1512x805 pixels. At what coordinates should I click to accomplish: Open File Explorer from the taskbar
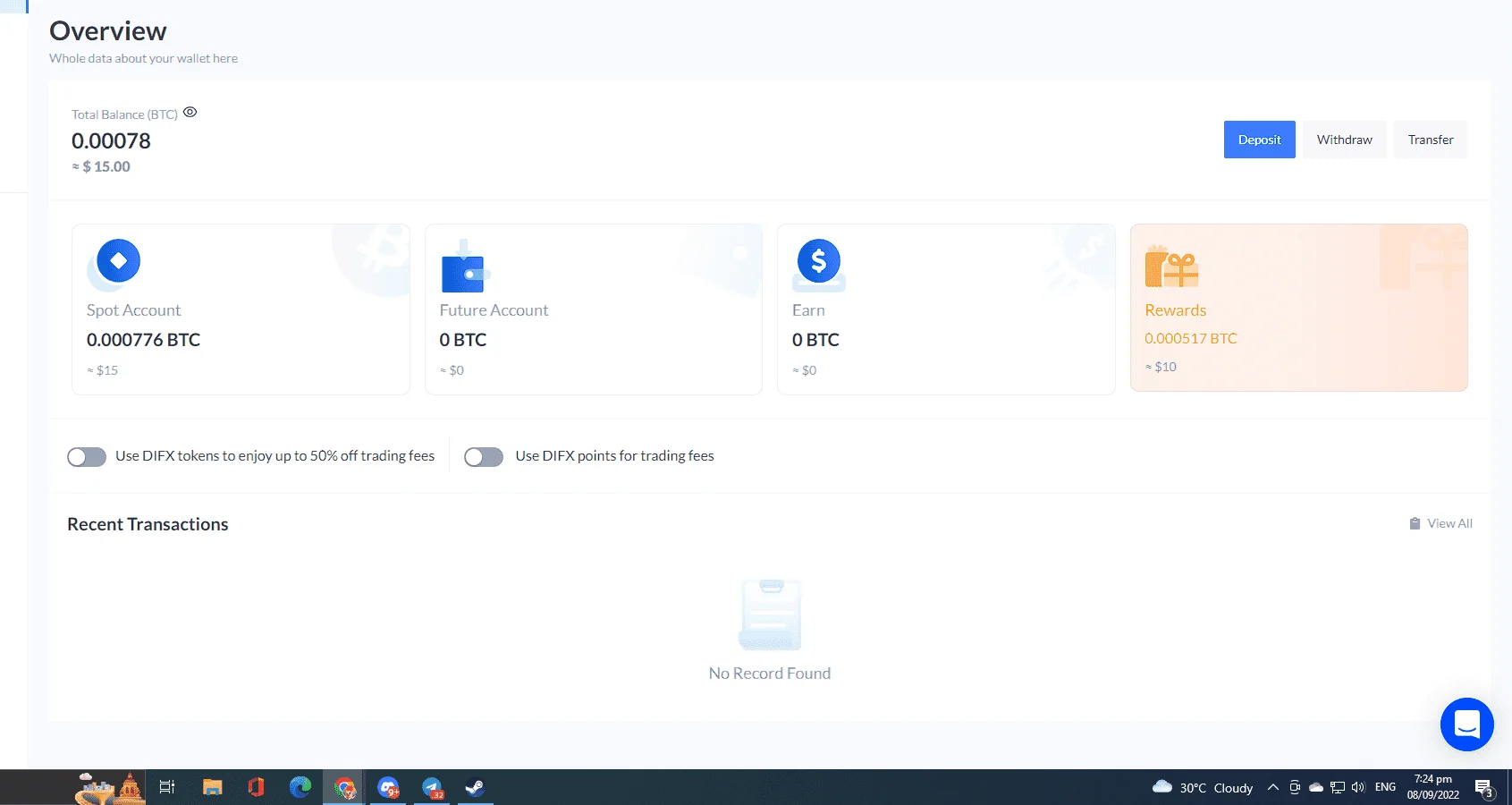point(212,787)
